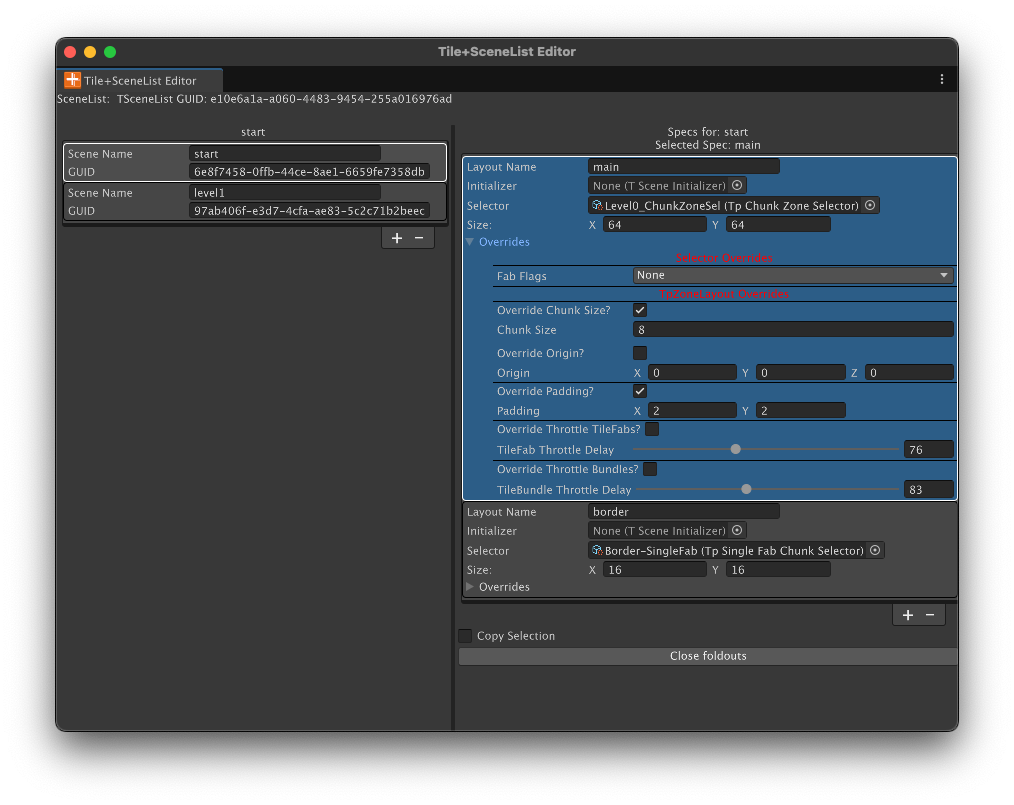This screenshot has height=805, width=1014.
Task: Enable Override Throttle TileFabs checkbox
Action: click(x=652, y=429)
